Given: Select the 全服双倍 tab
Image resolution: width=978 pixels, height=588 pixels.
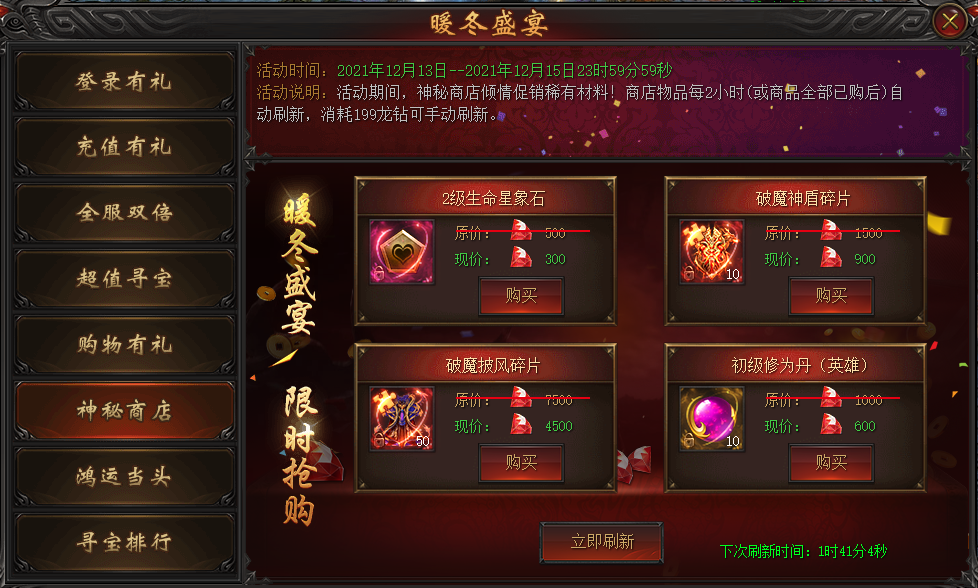Looking at the screenshot, I should pyautogui.click(x=124, y=213).
